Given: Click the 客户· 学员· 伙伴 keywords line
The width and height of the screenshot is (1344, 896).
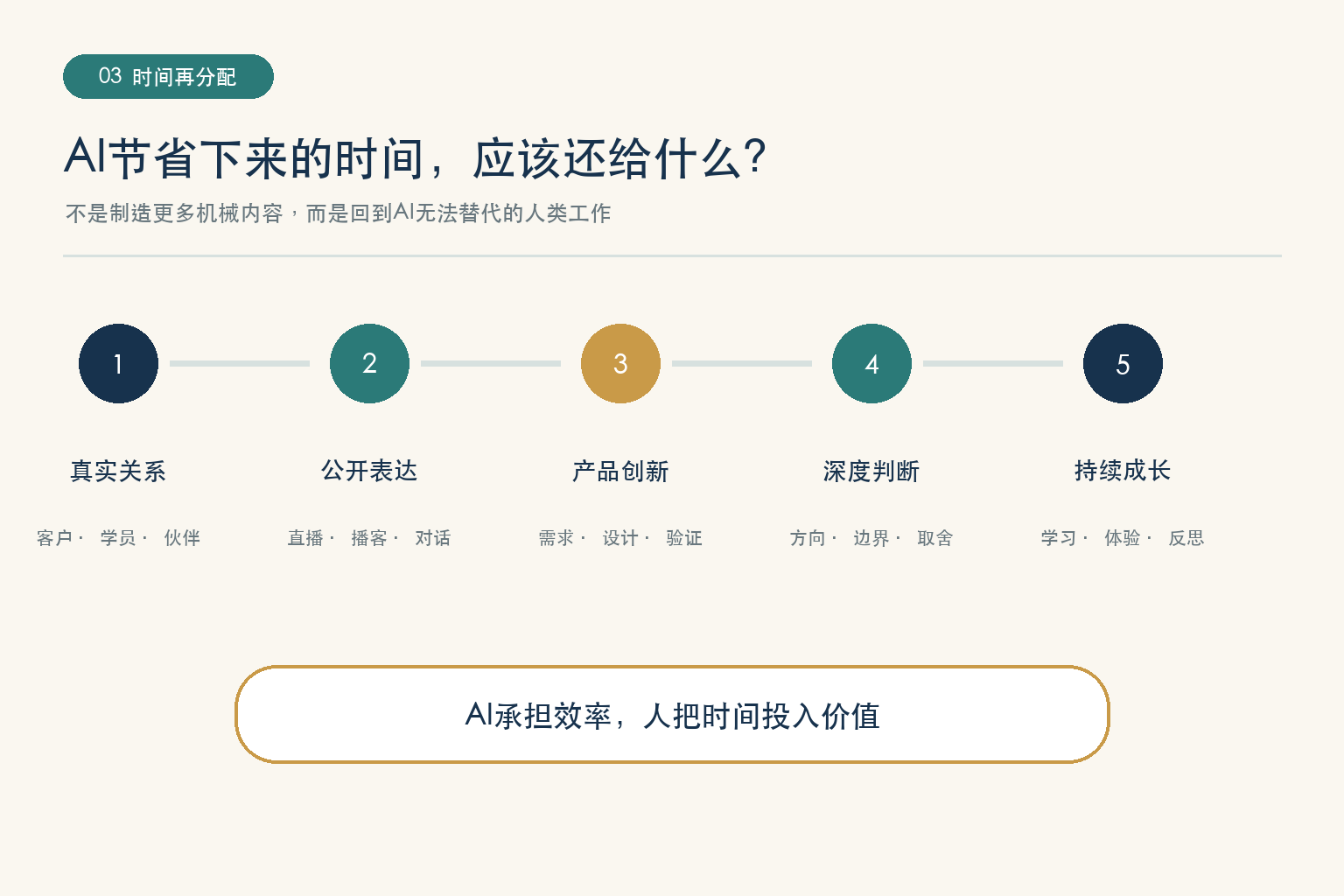Looking at the screenshot, I should tap(118, 537).
